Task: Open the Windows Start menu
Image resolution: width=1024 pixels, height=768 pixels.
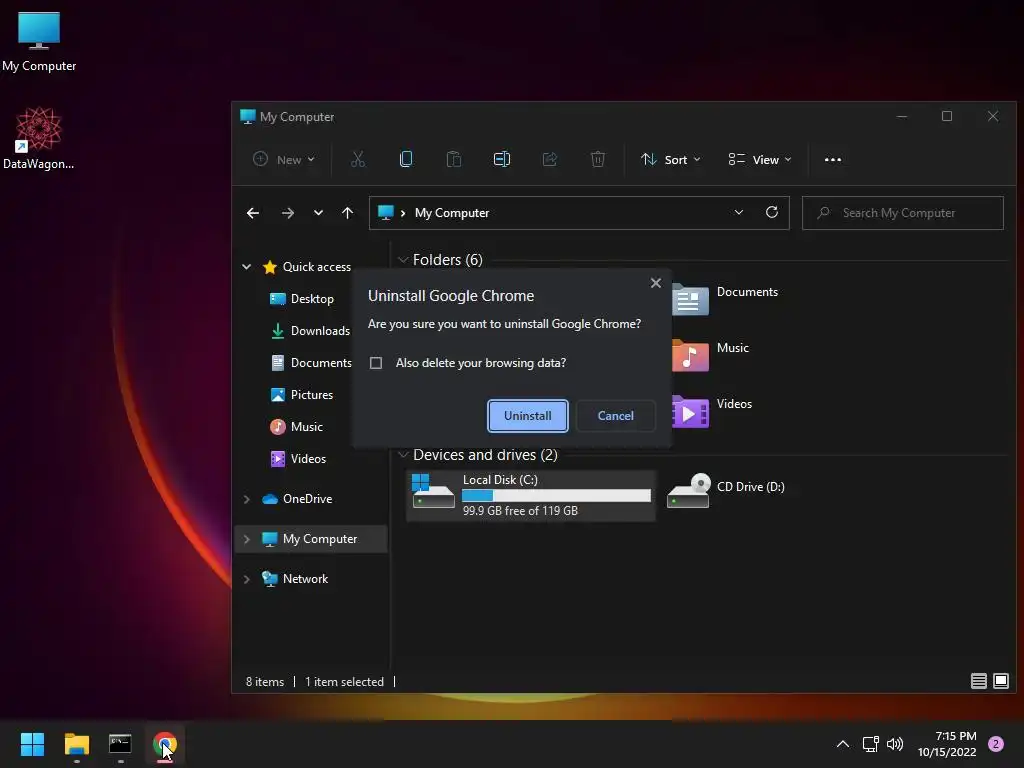Action: 32,744
